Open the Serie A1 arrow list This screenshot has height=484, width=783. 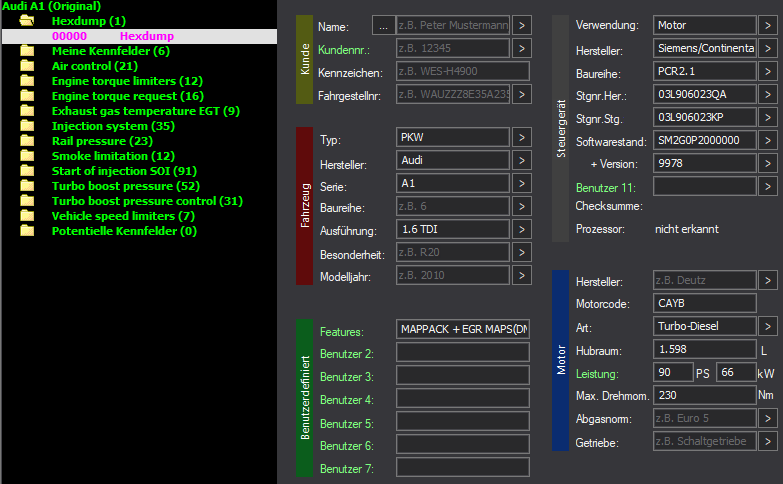[x=522, y=183]
